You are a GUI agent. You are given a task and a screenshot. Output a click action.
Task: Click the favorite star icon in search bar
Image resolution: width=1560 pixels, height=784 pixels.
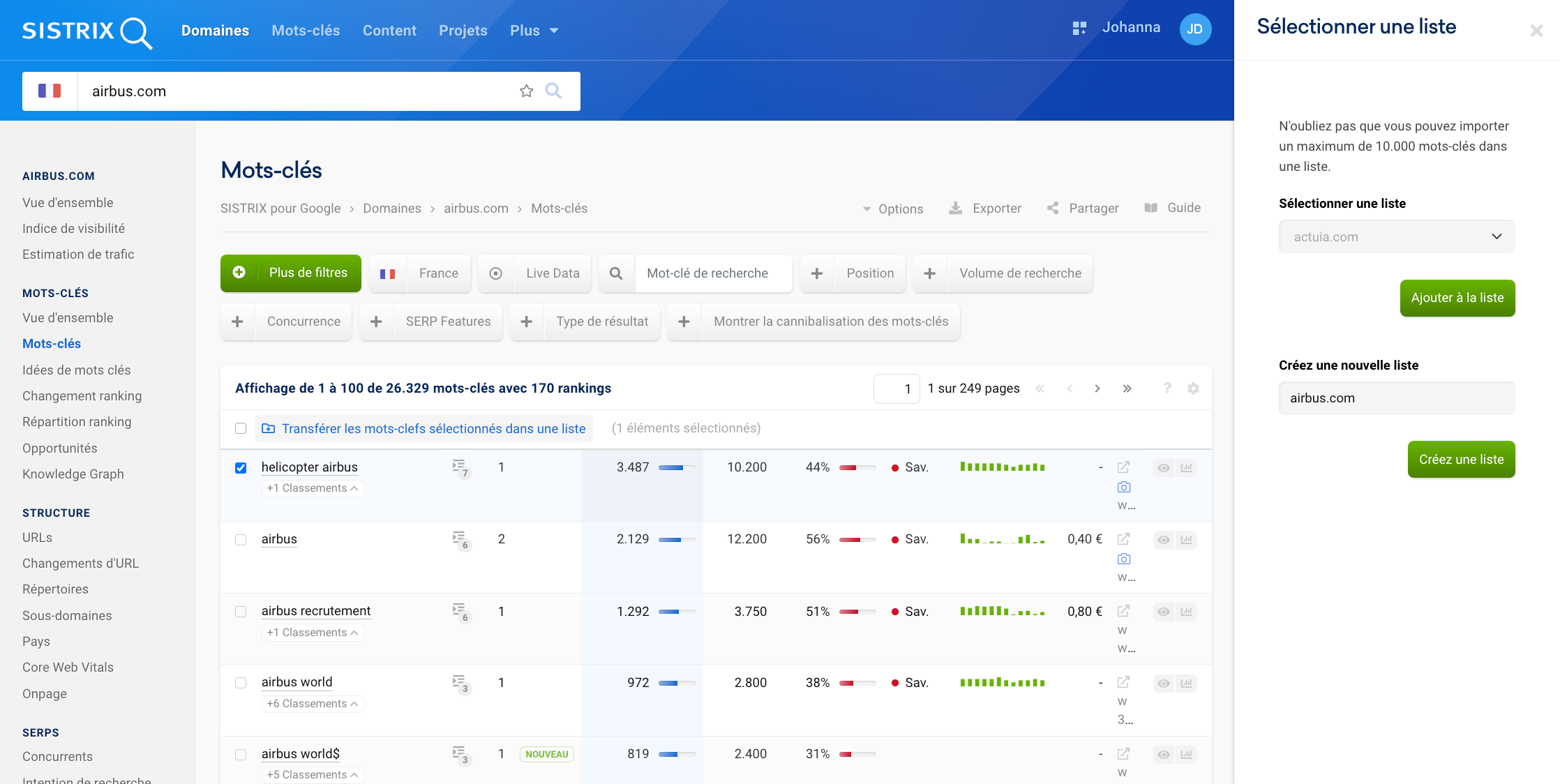tap(526, 91)
